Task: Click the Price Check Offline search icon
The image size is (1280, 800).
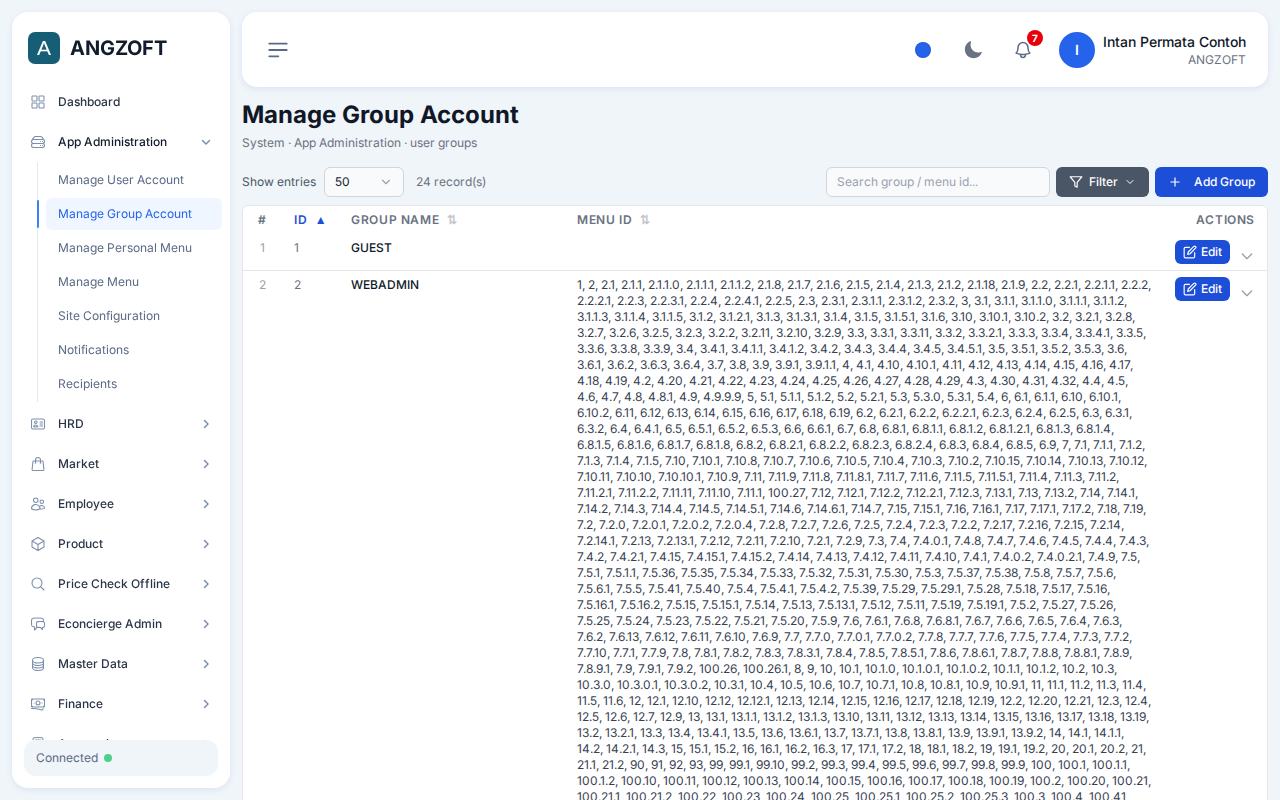Action: pyautogui.click(x=38, y=584)
